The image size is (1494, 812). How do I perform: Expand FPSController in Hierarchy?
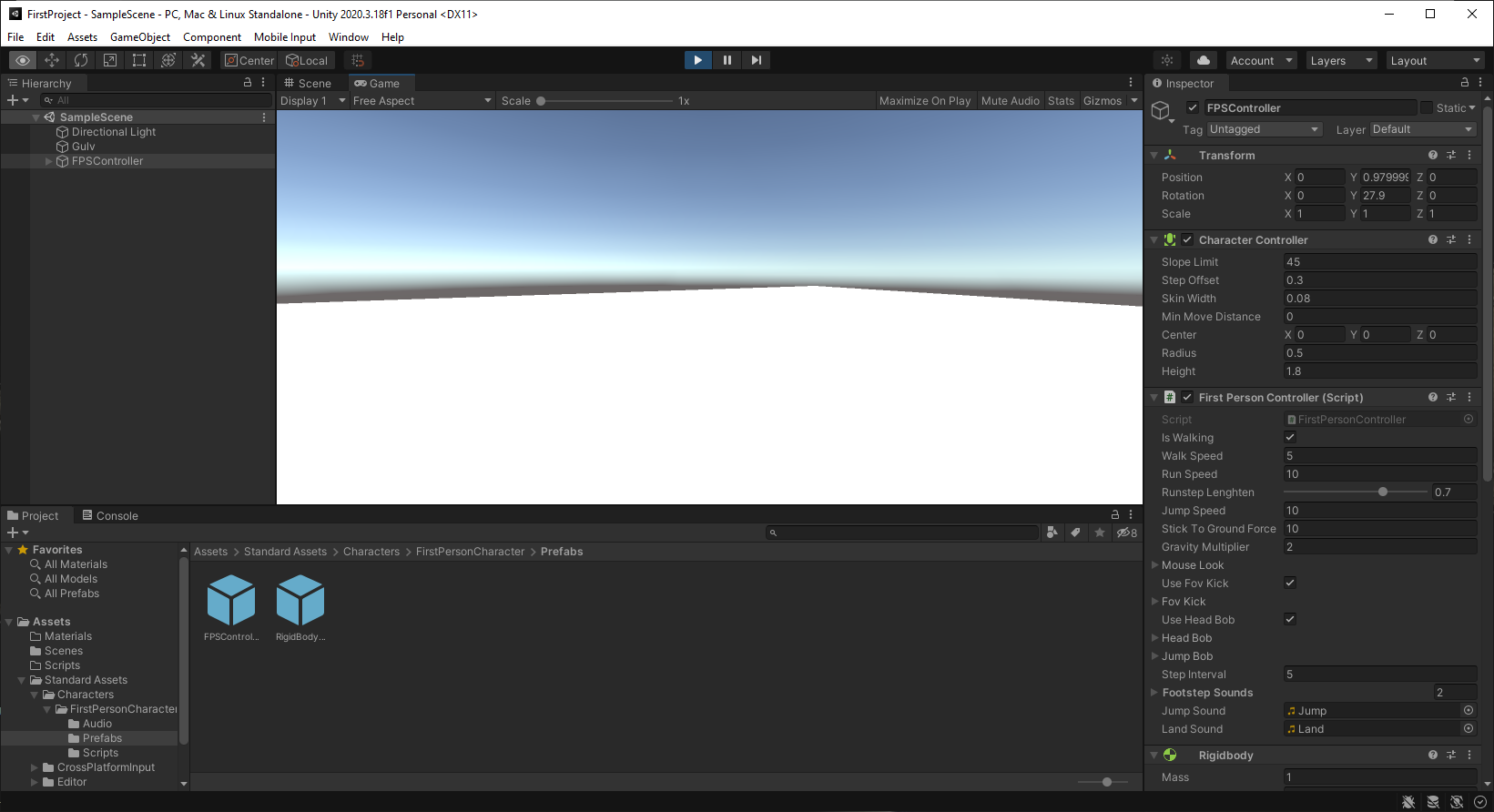click(x=48, y=161)
